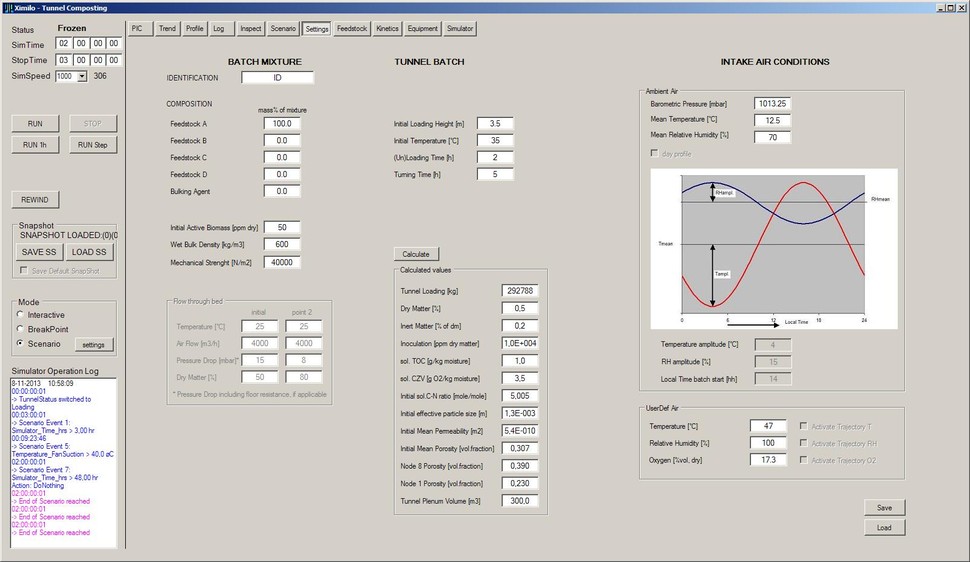970x562 pixels.
Task: Click the Save button at bottom right
Action: [x=884, y=508]
